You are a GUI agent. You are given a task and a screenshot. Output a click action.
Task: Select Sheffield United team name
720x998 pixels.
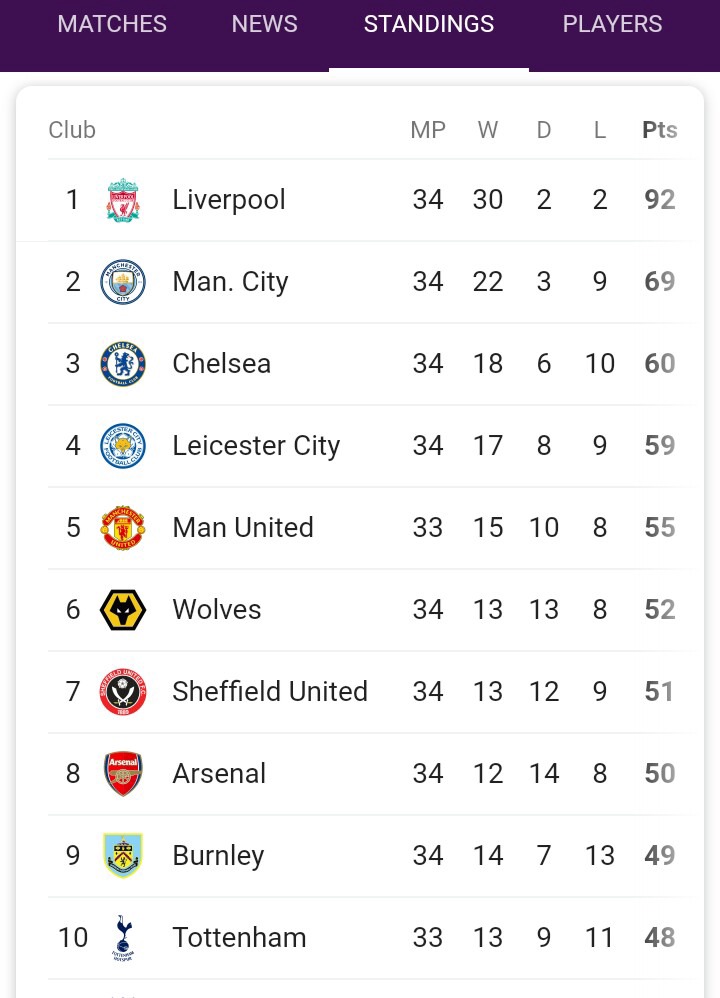270,692
